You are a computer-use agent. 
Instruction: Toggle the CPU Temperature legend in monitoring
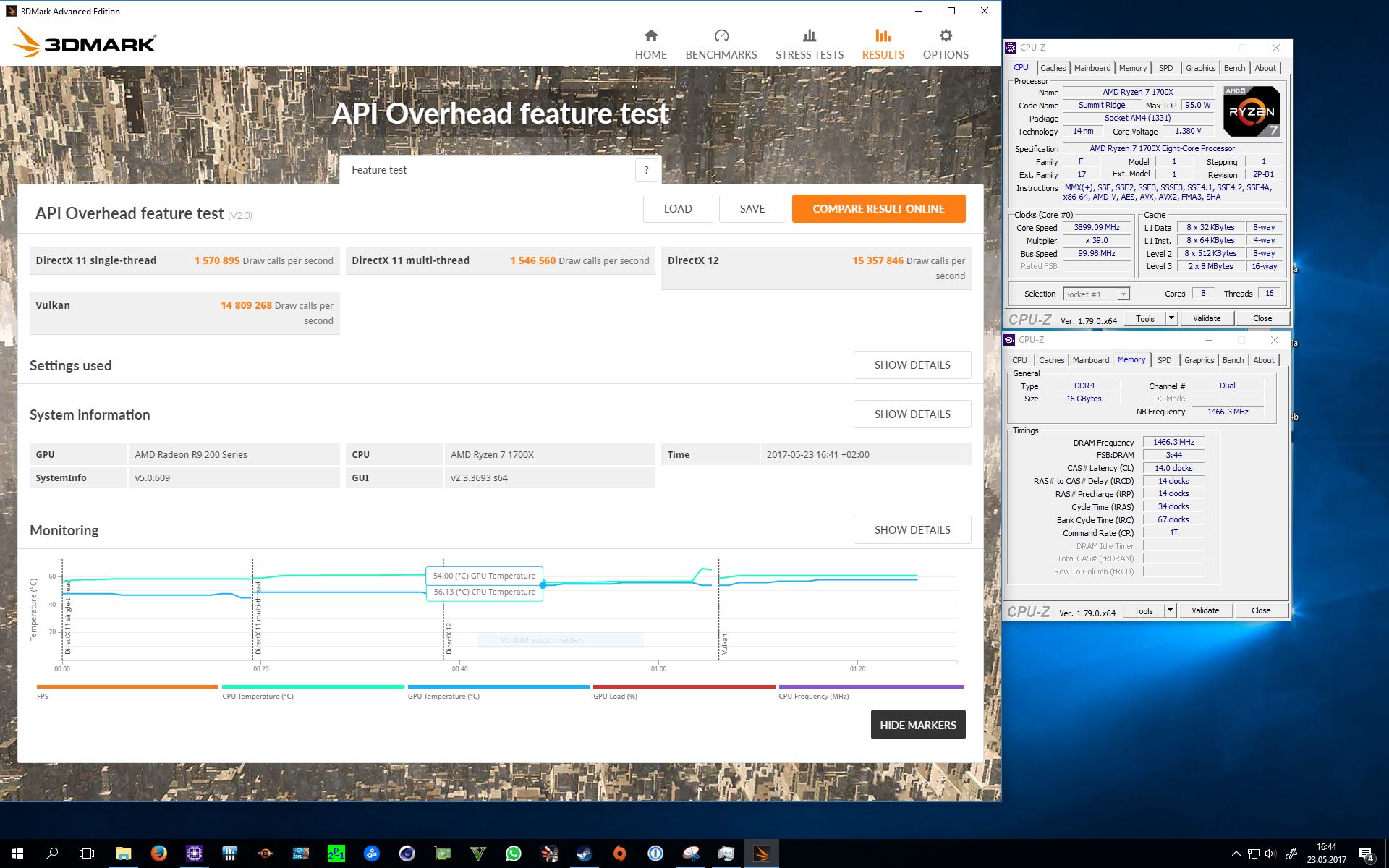[258, 696]
